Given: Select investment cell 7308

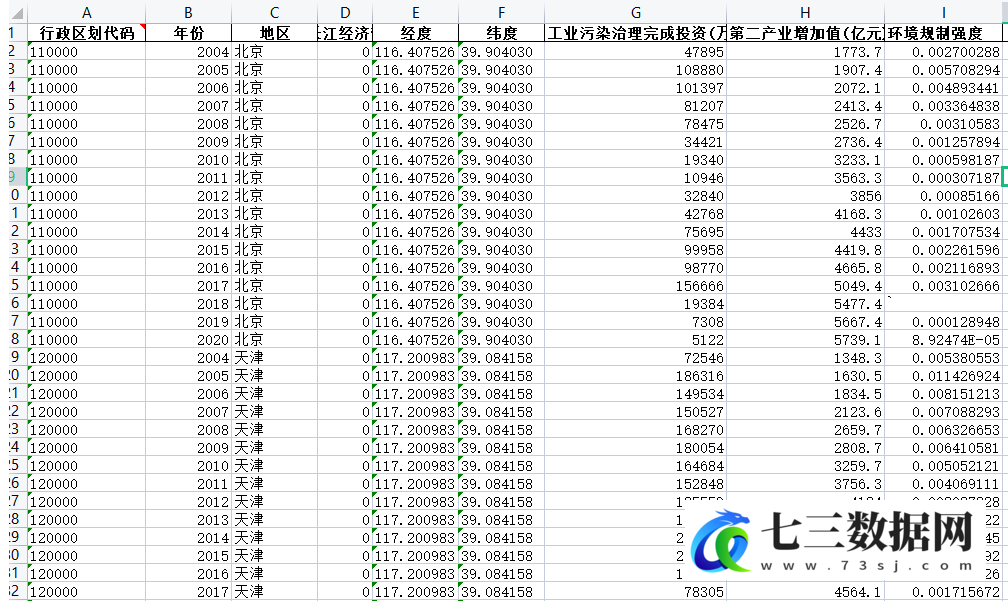Looking at the screenshot, I should 636,322.
